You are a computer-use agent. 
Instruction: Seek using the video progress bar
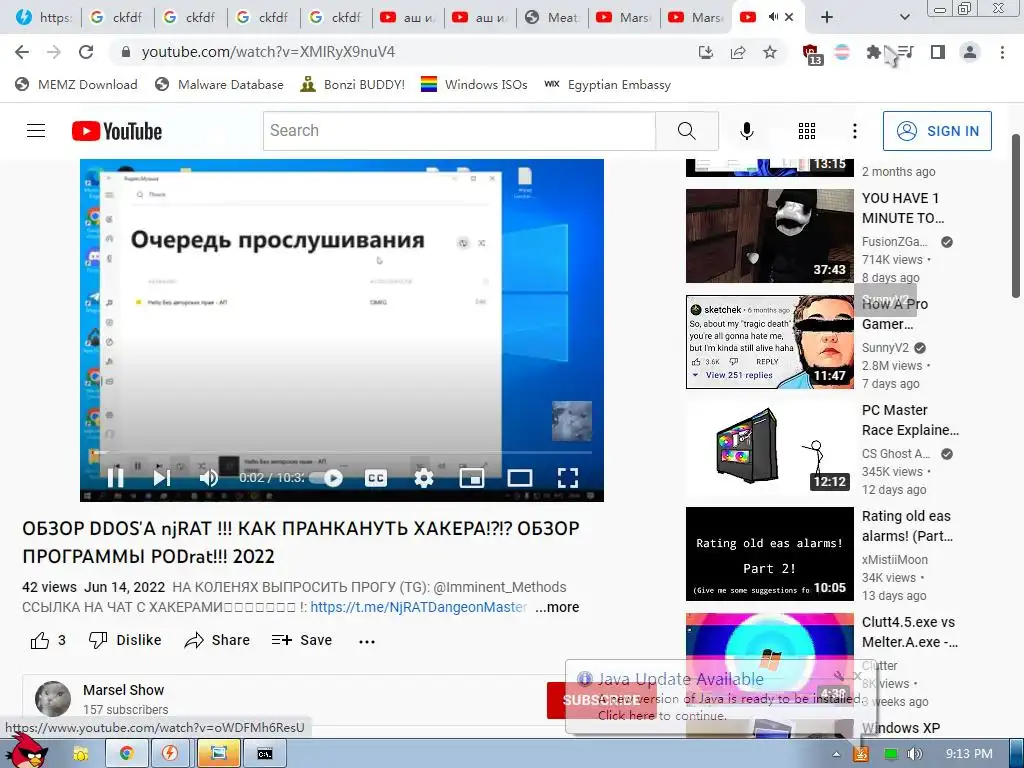pyautogui.click(x=342, y=452)
